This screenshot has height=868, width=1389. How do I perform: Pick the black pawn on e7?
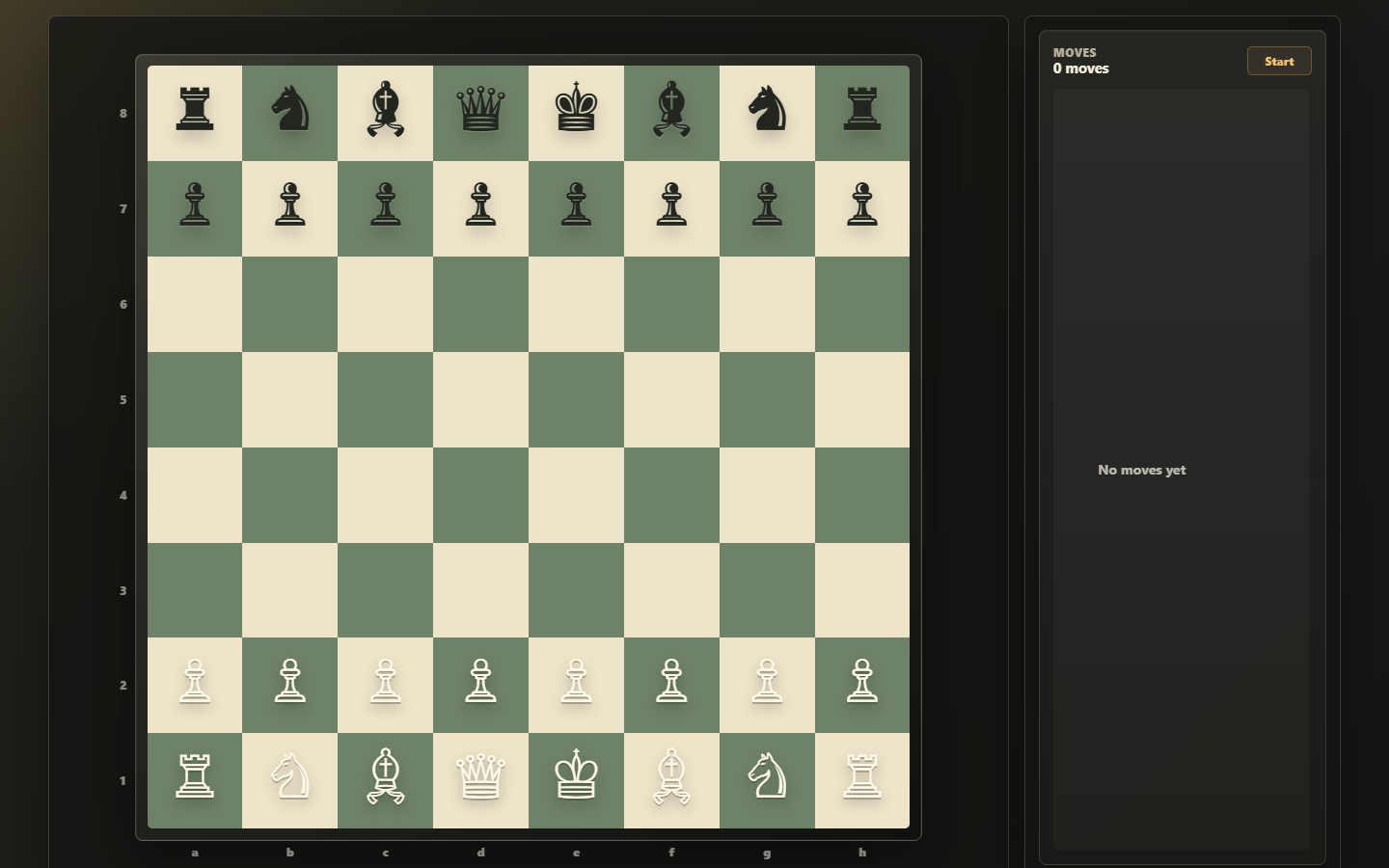pos(576,208)
